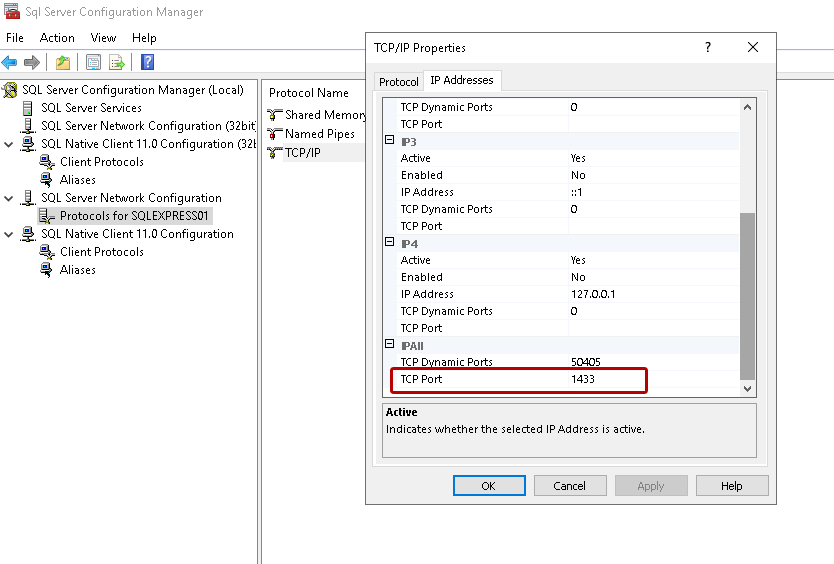The height and width of the screenshot is (564, 834).
Task: Click the IP3 IP Address value ::1
Action: click(577, 193)
